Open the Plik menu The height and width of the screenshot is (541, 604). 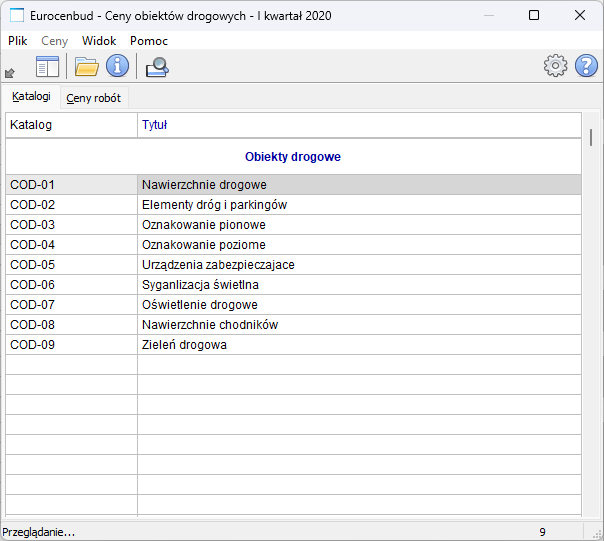pyautogui.click(x=18, y=41)
